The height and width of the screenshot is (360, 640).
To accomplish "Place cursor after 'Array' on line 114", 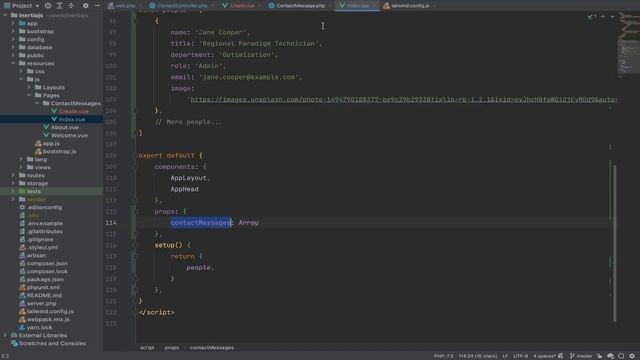I will coord(259,223).
